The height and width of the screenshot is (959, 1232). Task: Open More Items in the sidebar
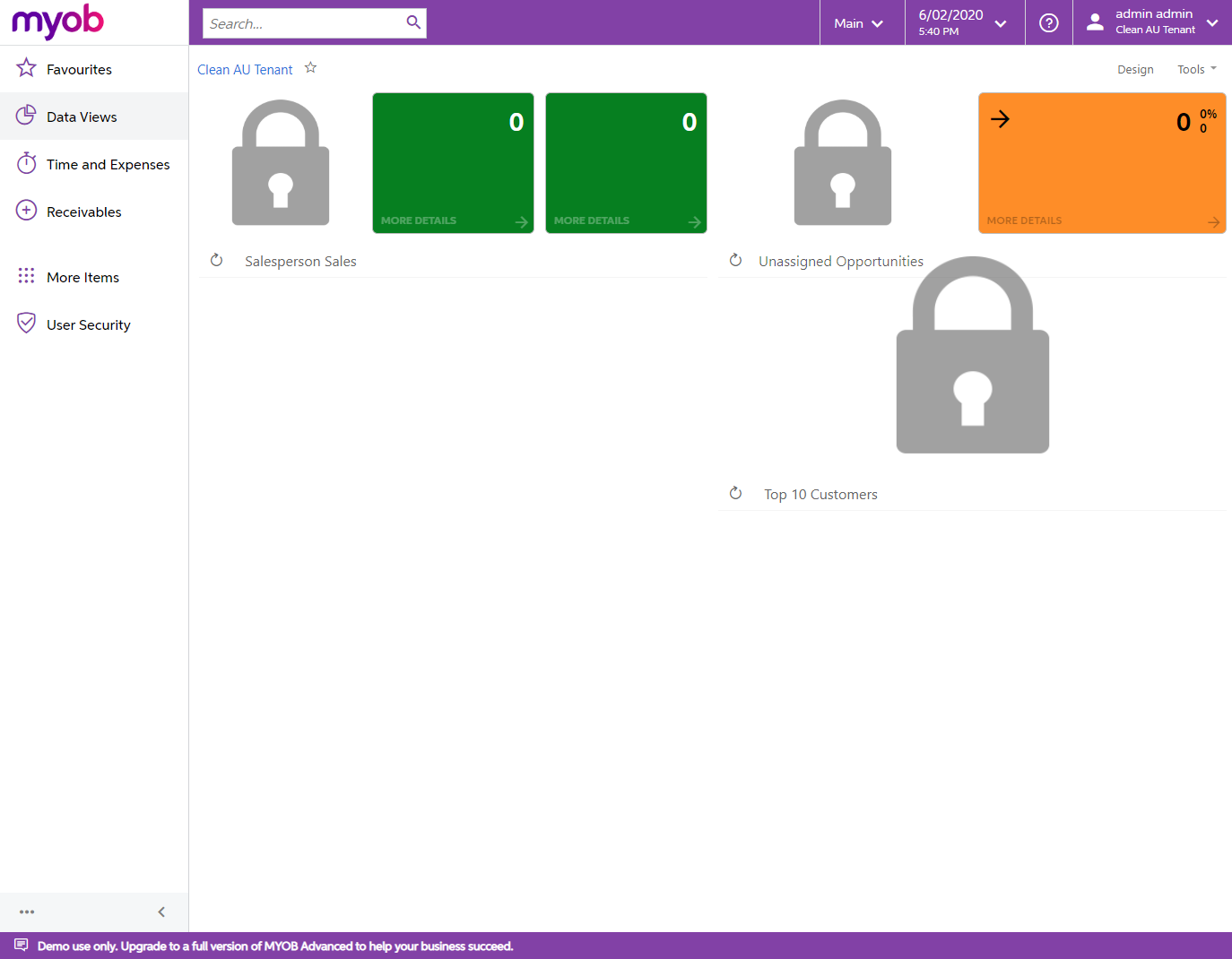pos(94,277)
